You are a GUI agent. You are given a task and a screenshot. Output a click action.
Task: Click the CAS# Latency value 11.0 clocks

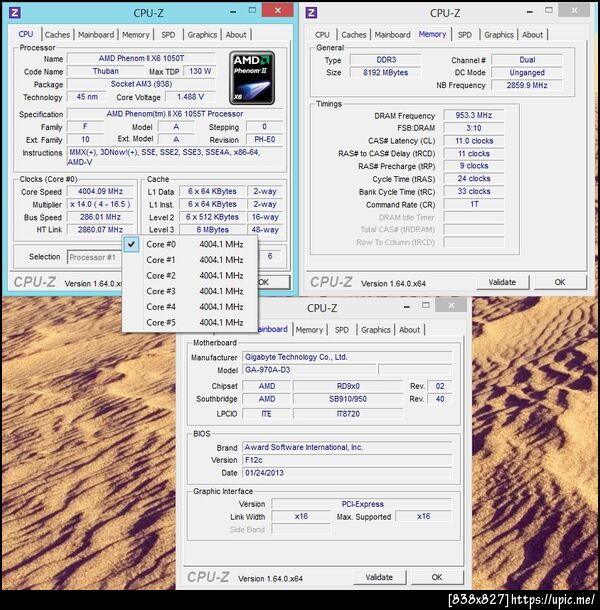tap(474, 141)
